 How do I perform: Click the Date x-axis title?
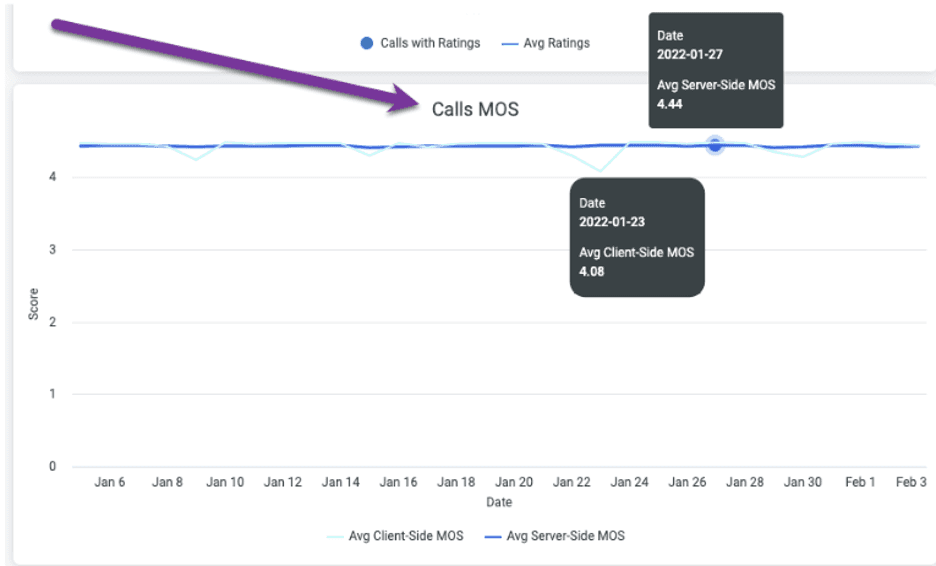[x=500, y=500]
